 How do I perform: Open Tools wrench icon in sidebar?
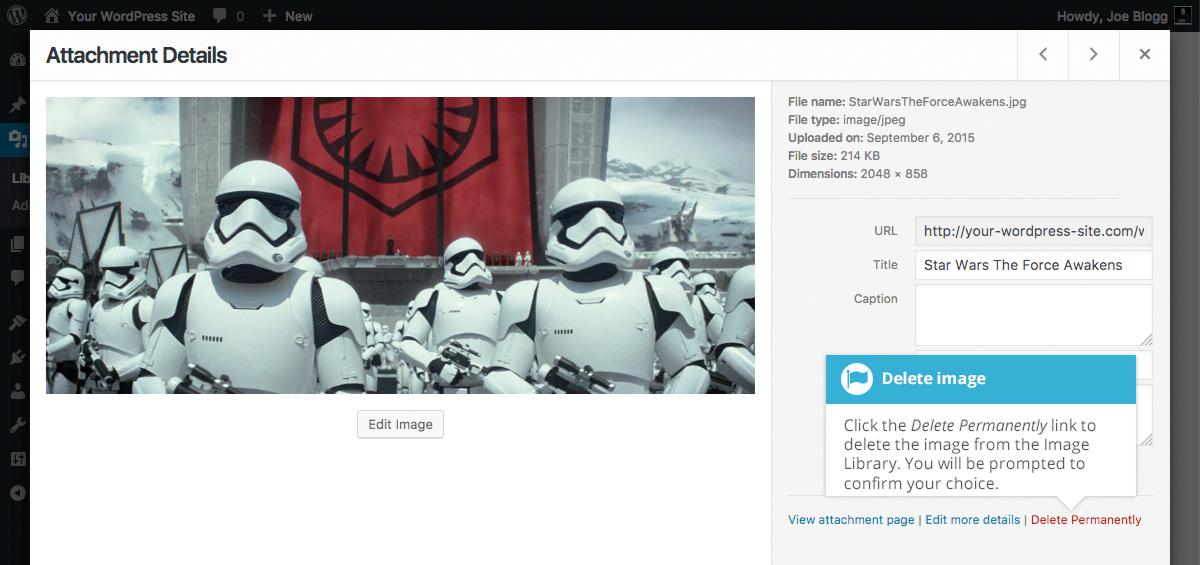pyautogui.click(x=17, y=425)
